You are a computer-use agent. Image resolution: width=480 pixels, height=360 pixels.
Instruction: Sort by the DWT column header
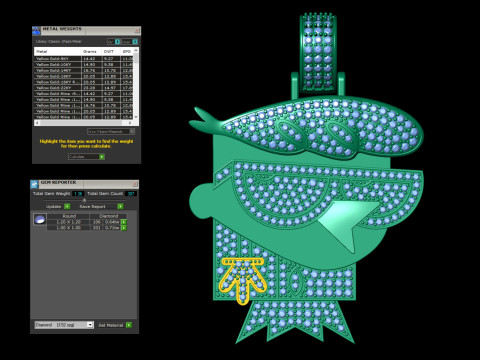[x=111, y=51]
